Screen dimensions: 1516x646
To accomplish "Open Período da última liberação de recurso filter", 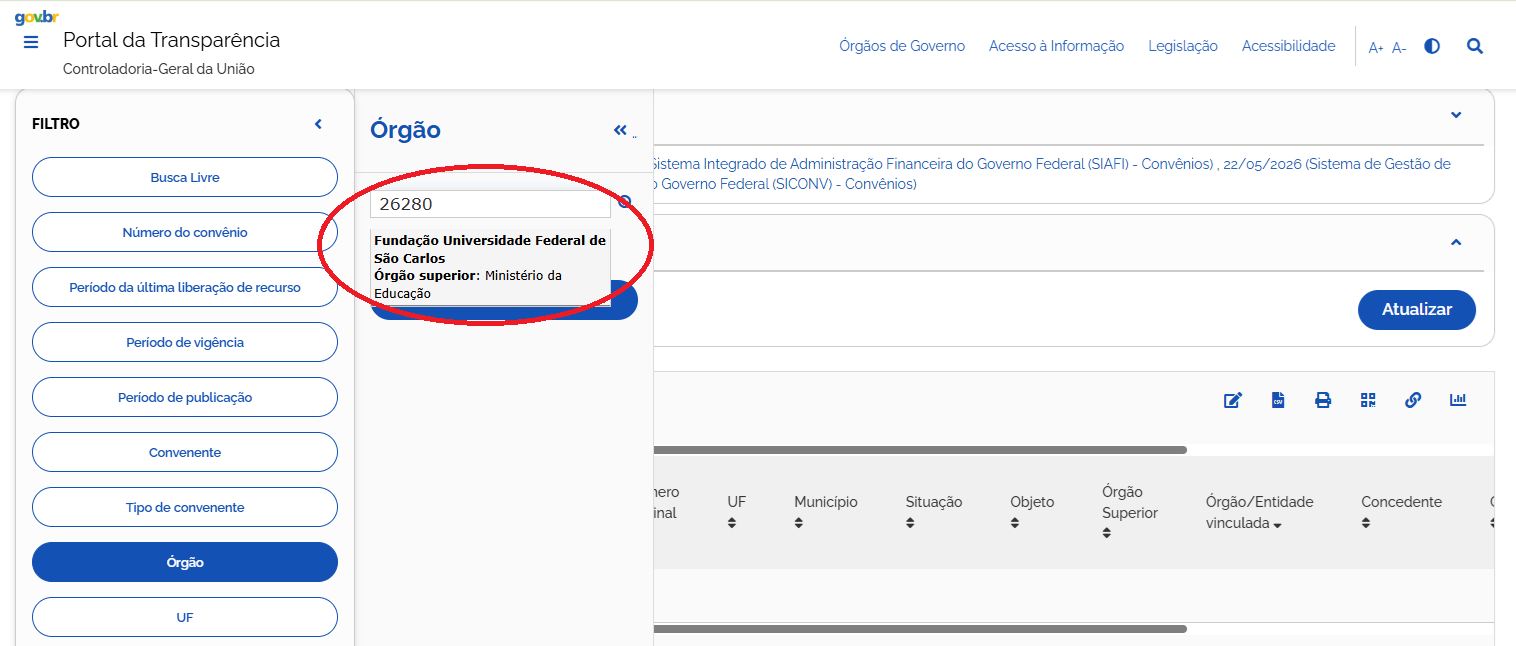I will 185,287.
